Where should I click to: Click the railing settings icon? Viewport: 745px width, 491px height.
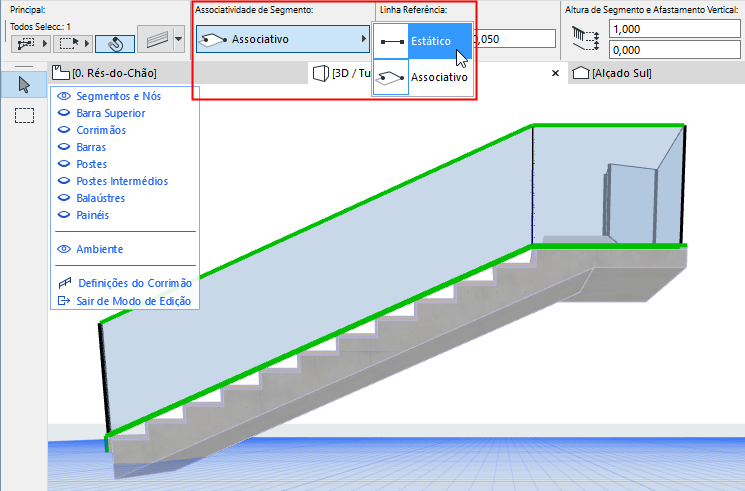click(64, 283)
